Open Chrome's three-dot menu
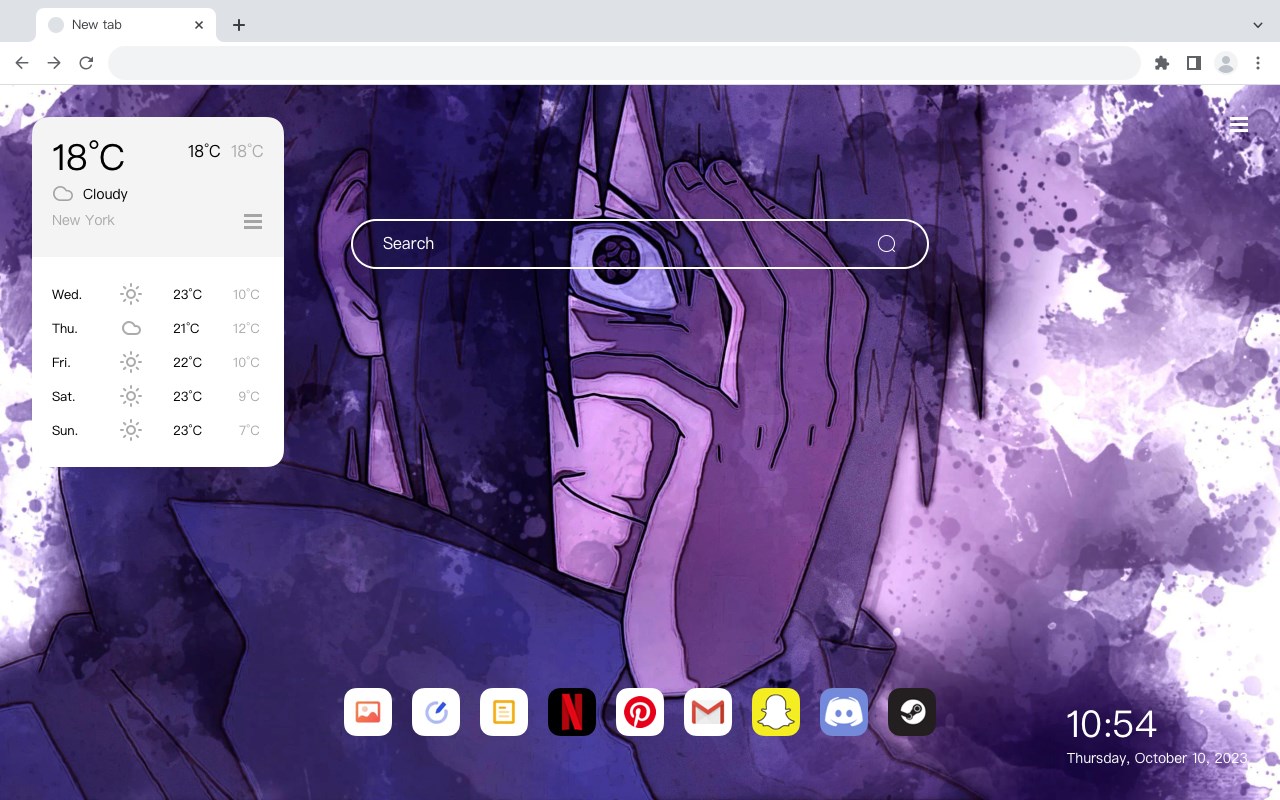Image resolution: width=1280 pixels, height=800 pixels. (x=1258, y=63)
